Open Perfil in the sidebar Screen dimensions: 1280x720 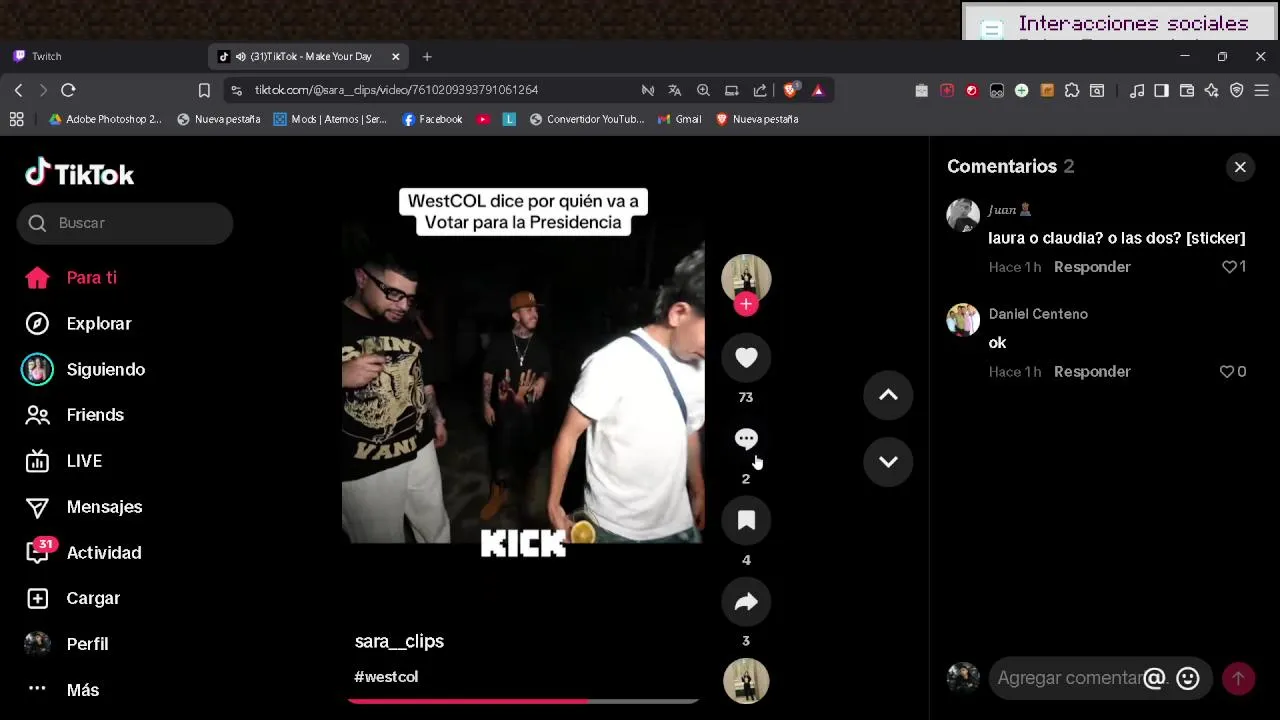click(x=66, y=644)
